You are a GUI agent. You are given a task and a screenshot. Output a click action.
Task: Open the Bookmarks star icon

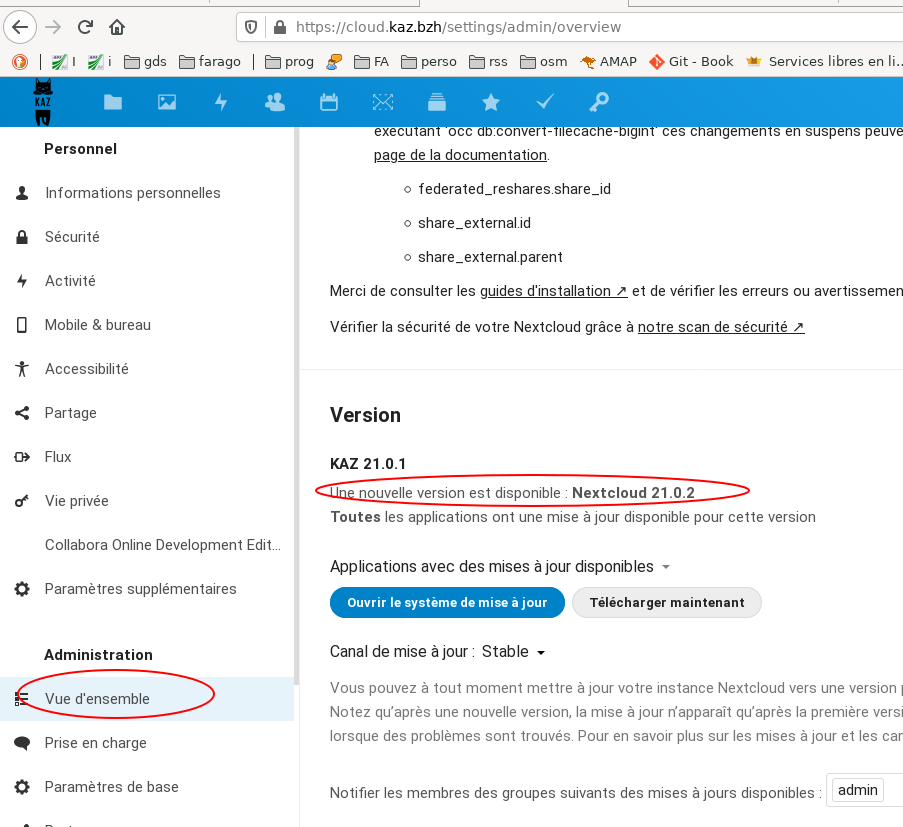[x=490, y=101]
